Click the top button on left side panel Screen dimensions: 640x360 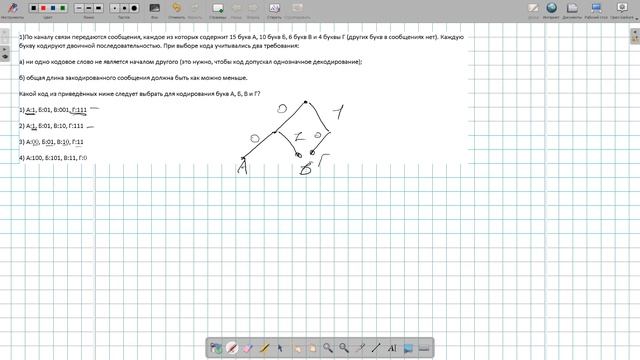tap(5, 36)
